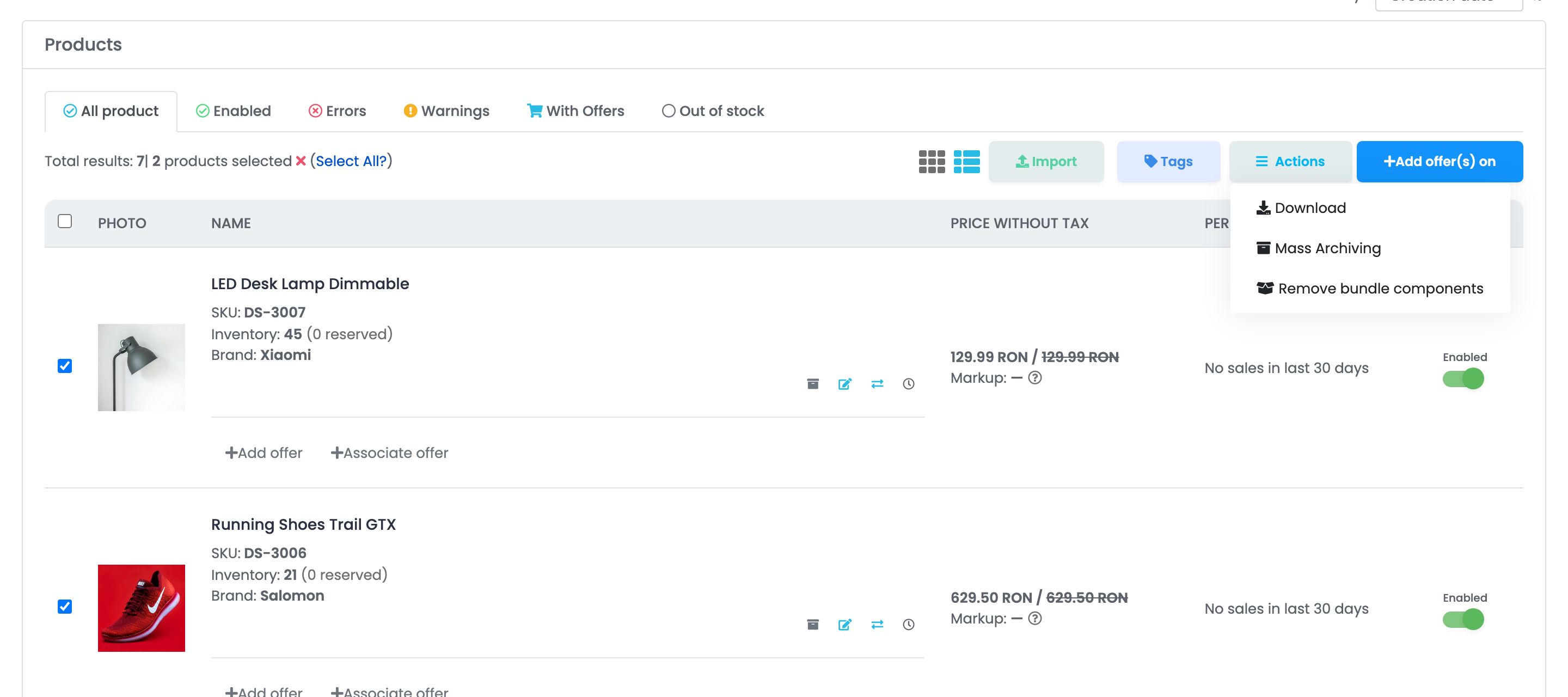Switch to the Errors tab
The image size is (1568, 697).
click(337, 111)
